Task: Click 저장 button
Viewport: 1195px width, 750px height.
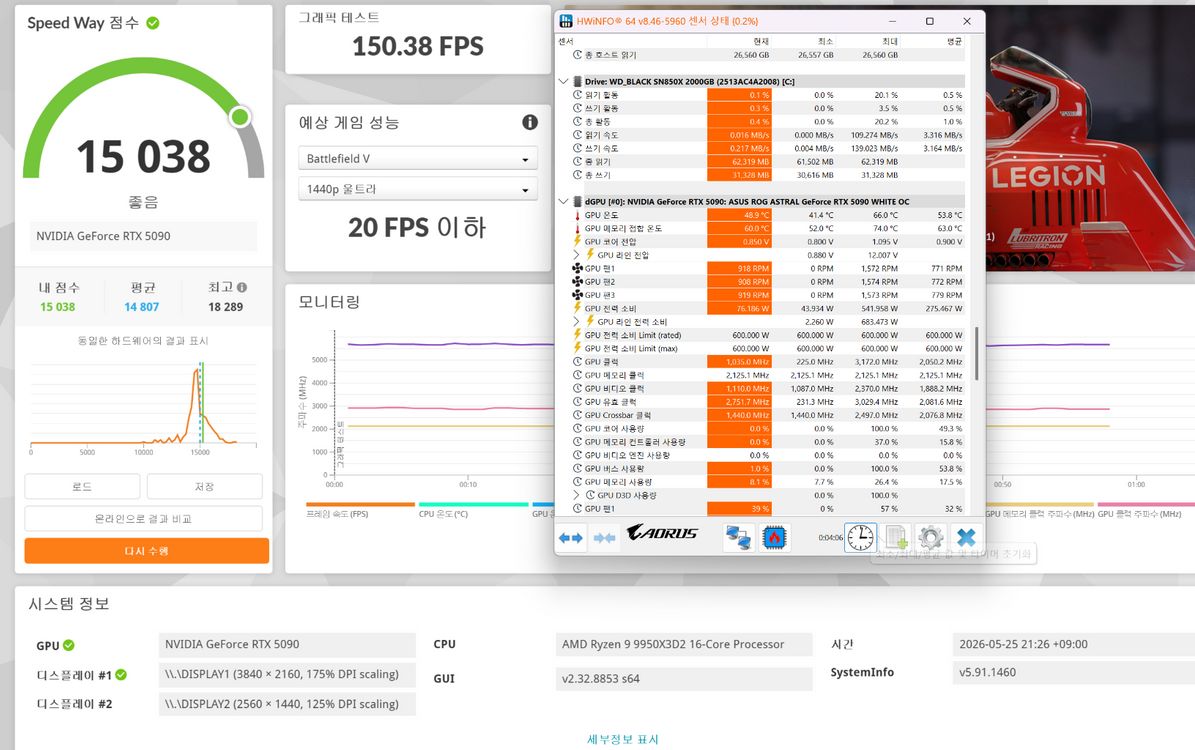Action: pyautogui.click(x=204, y=486)
